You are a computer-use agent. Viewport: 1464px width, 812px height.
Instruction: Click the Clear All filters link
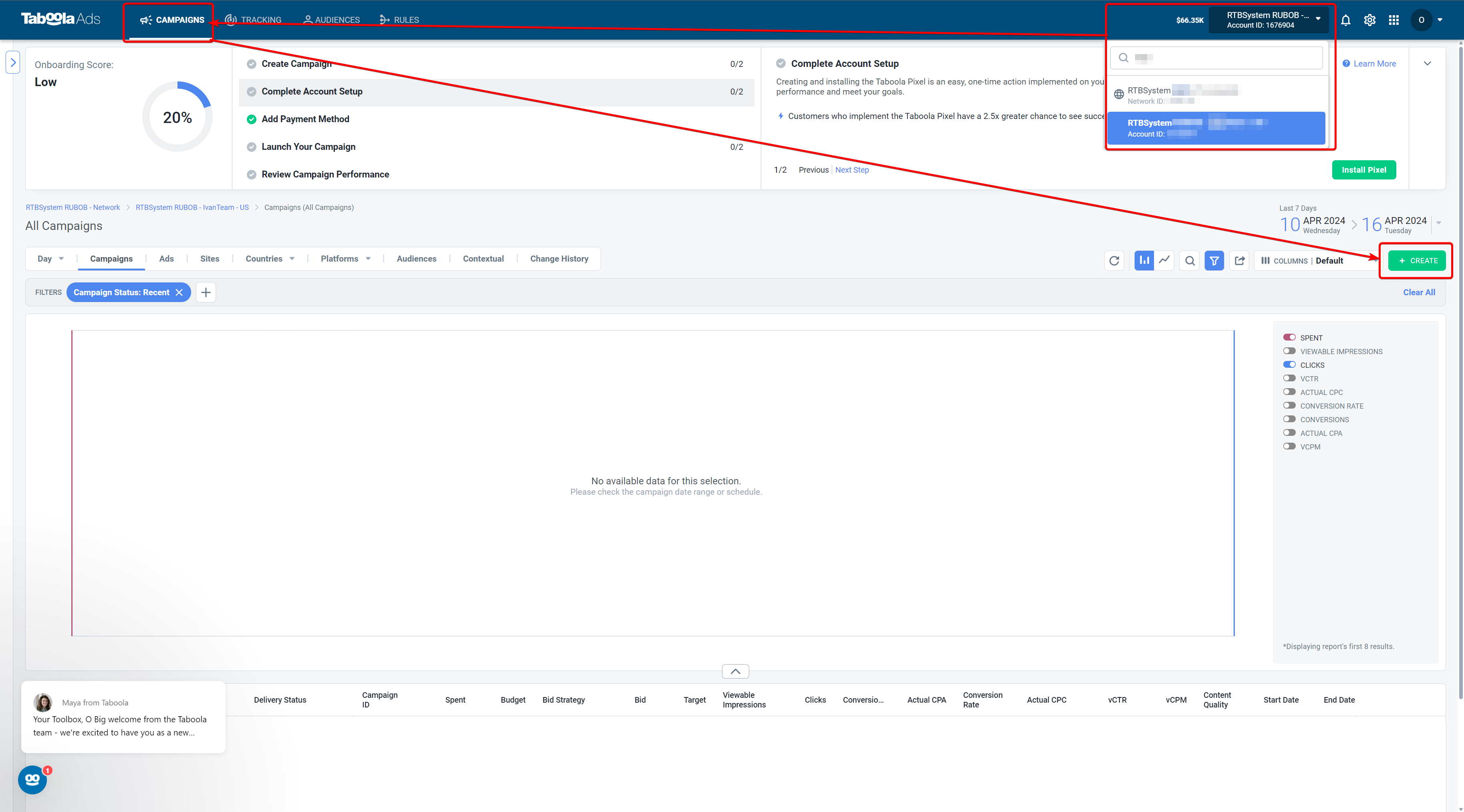[x=1419, y=292]
